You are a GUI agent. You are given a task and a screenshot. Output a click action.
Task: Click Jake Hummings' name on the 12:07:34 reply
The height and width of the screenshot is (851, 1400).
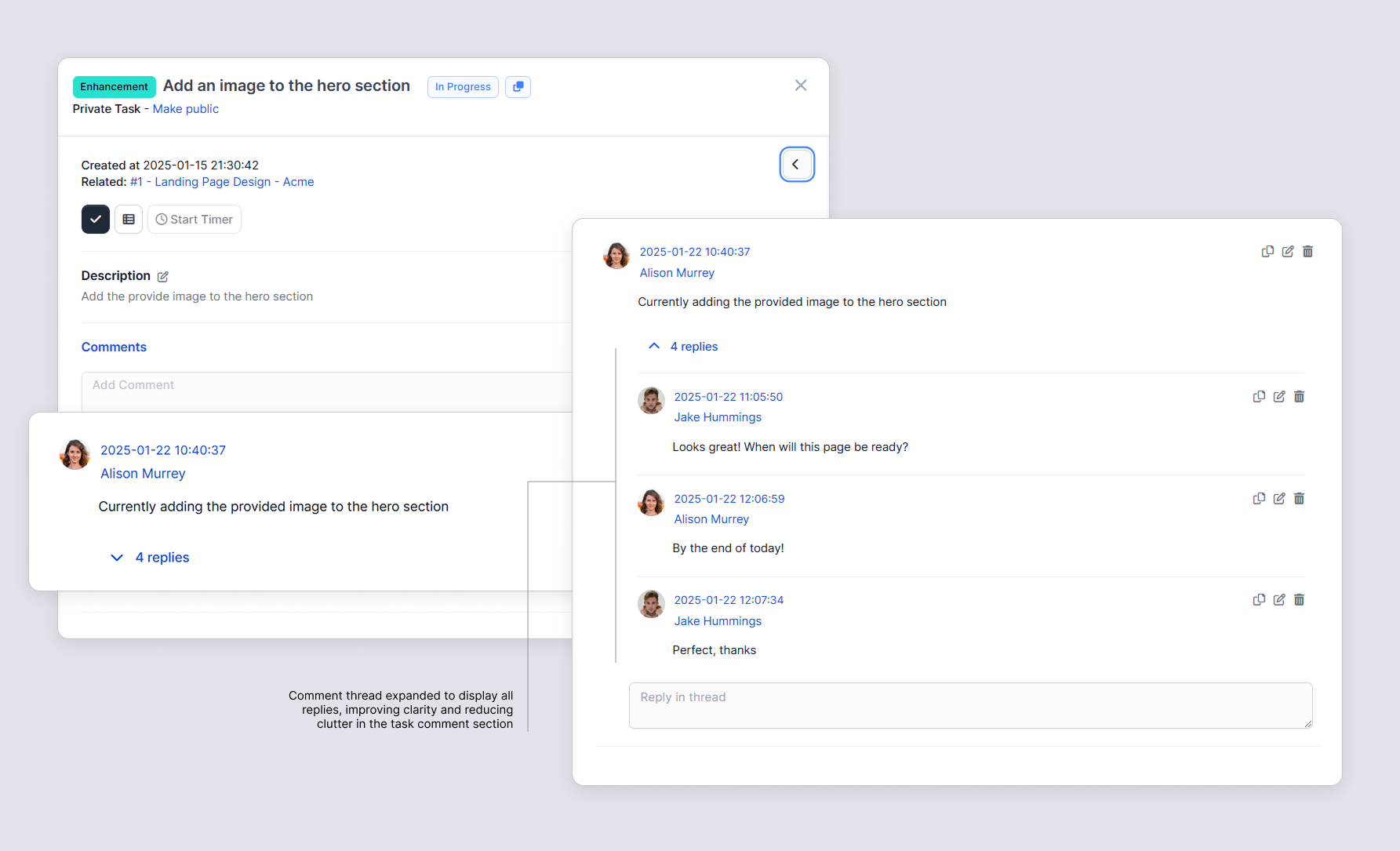pos(718,621)
